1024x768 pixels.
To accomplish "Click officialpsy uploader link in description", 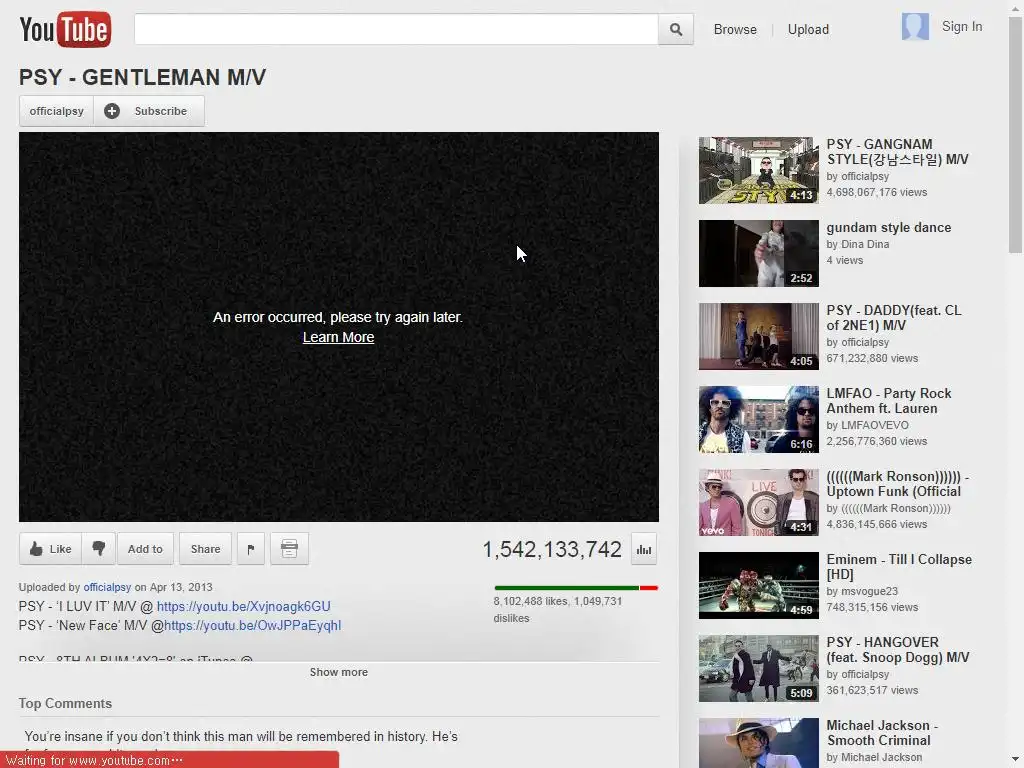I will [x=107, y=587].
